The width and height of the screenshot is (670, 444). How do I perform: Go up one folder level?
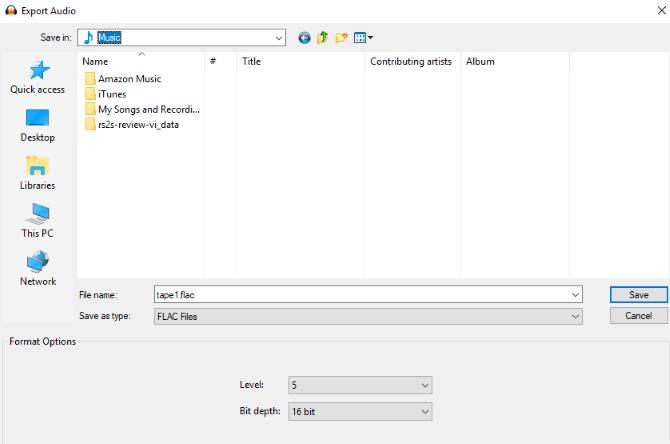(x=323, y=38)
